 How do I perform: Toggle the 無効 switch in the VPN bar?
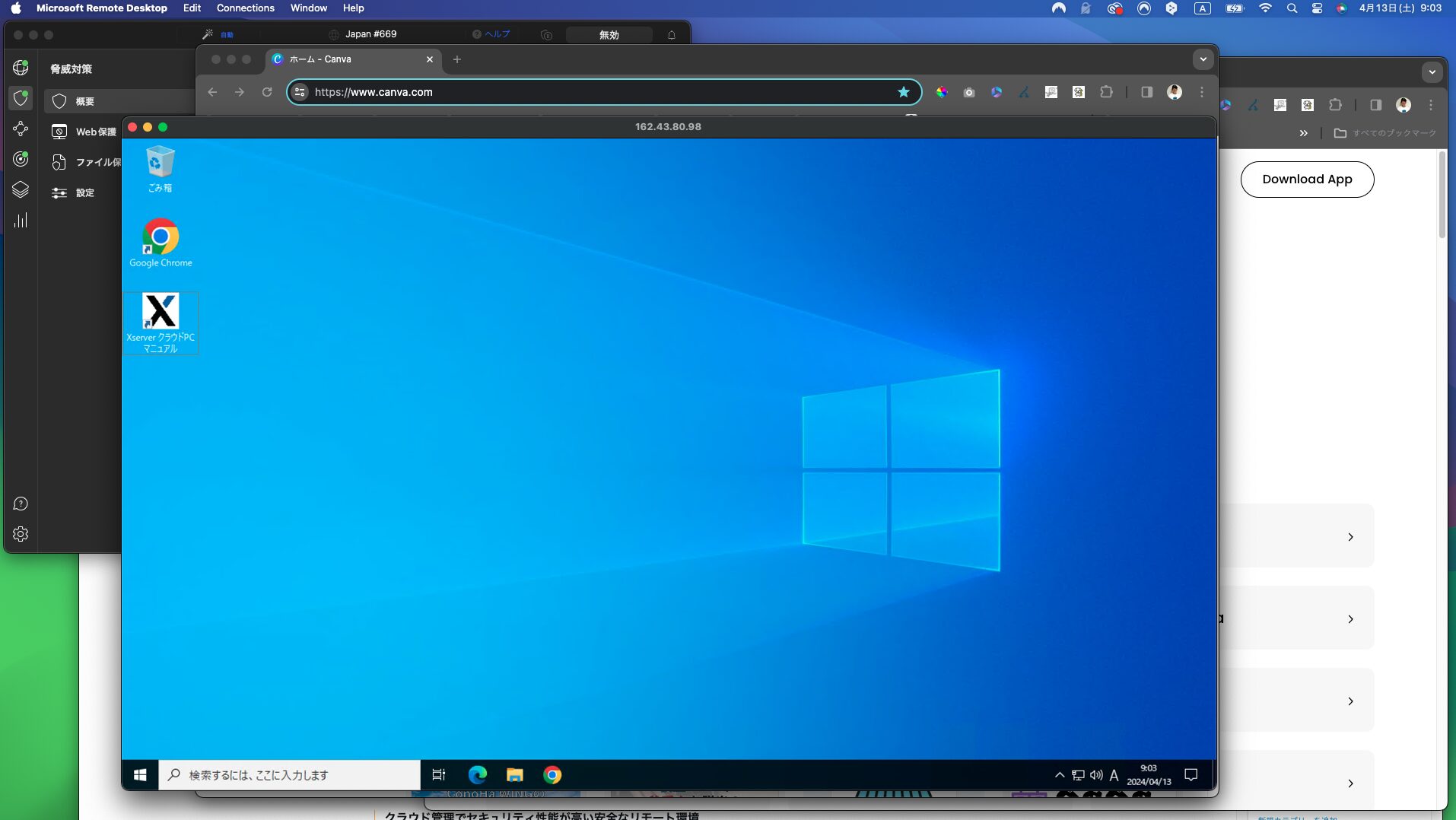pyautogui.click(x=608, y=34)
